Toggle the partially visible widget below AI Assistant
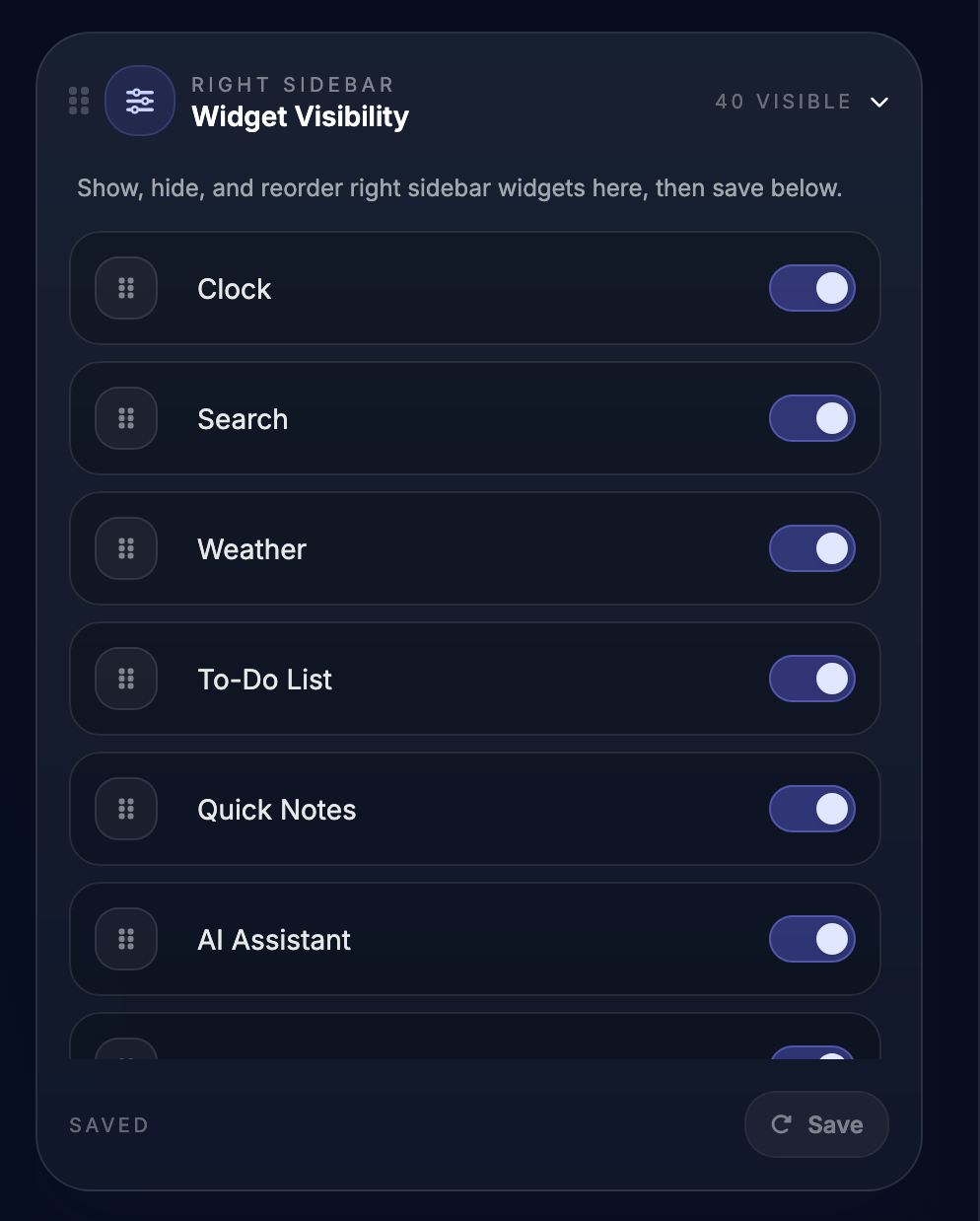 [x=811, y=1053]
